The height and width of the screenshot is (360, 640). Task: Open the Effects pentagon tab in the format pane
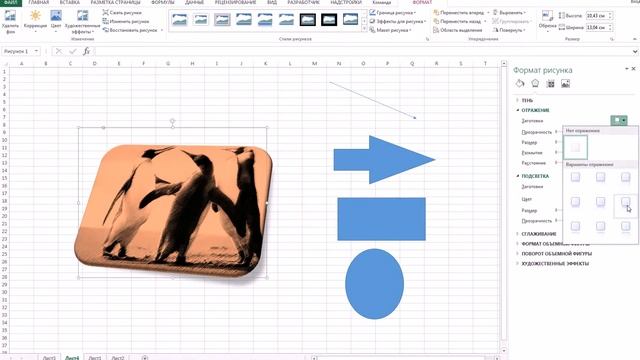click(535, 83)
